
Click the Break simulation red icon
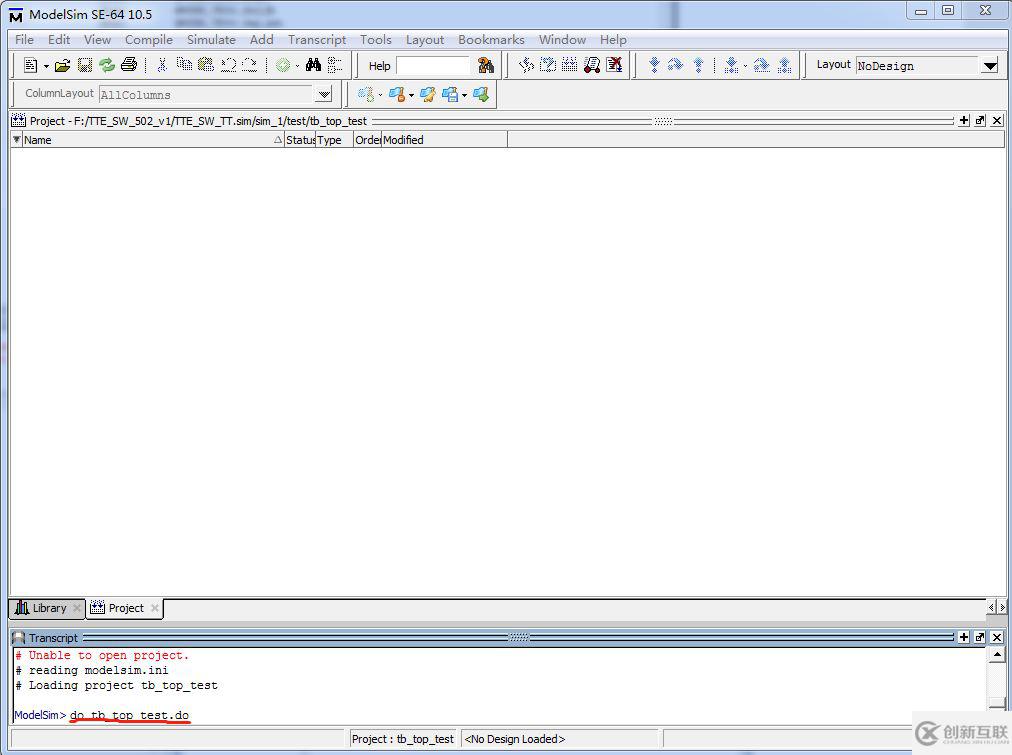(x=614, y=65)
